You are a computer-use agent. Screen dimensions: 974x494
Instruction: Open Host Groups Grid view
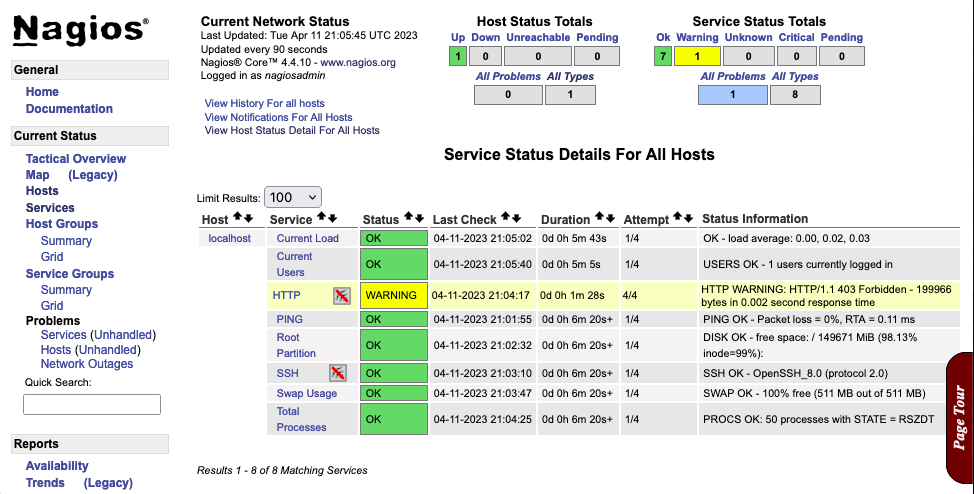52,257
